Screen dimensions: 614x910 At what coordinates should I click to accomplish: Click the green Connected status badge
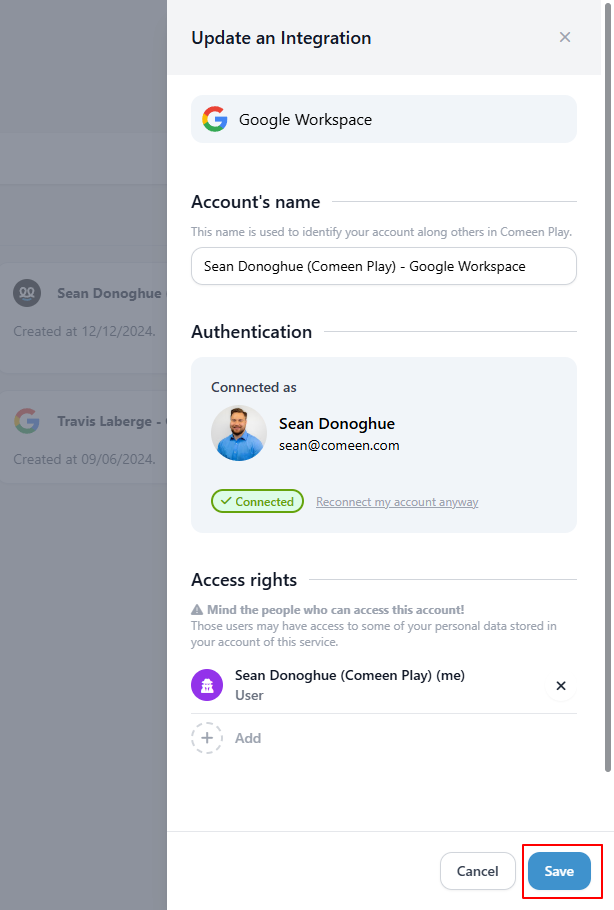pos(257,501)
